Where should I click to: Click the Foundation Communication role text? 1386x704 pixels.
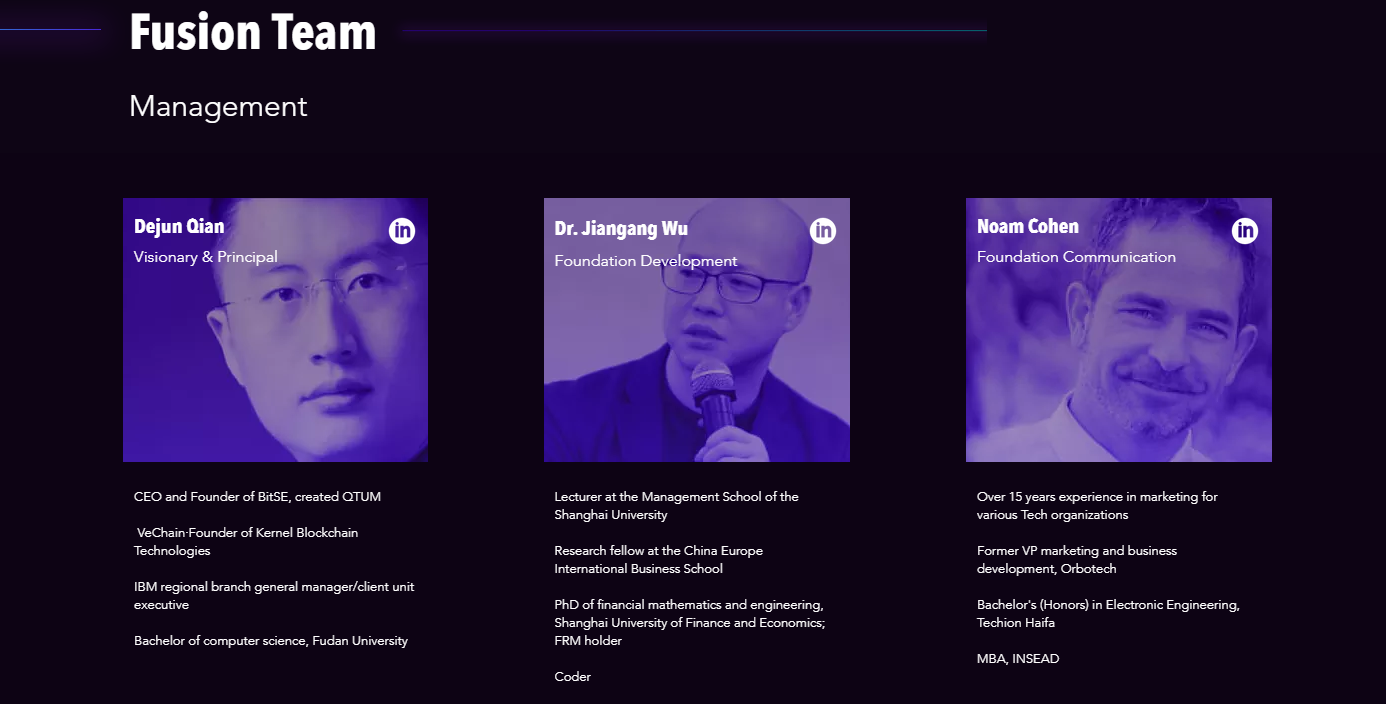(x=1076, y=257)
